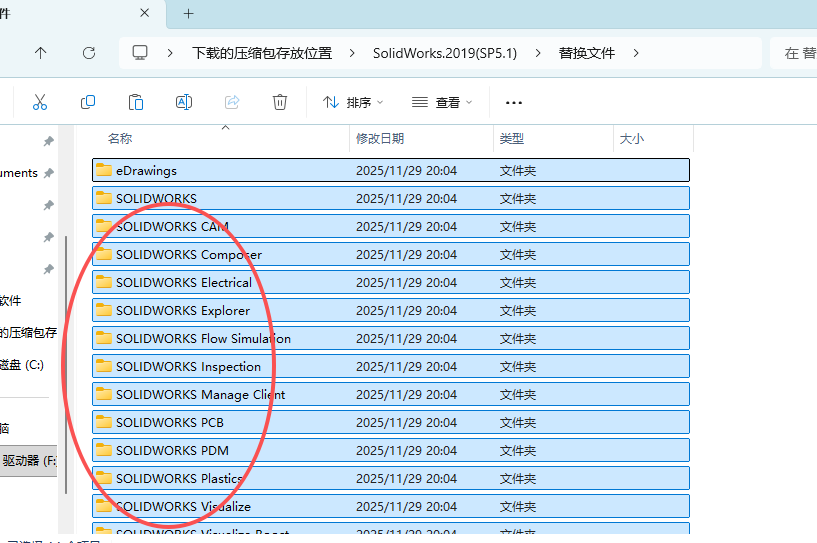Select the SOLIDWORKS CAM folder
817x543 pixels.
[391, 227]
